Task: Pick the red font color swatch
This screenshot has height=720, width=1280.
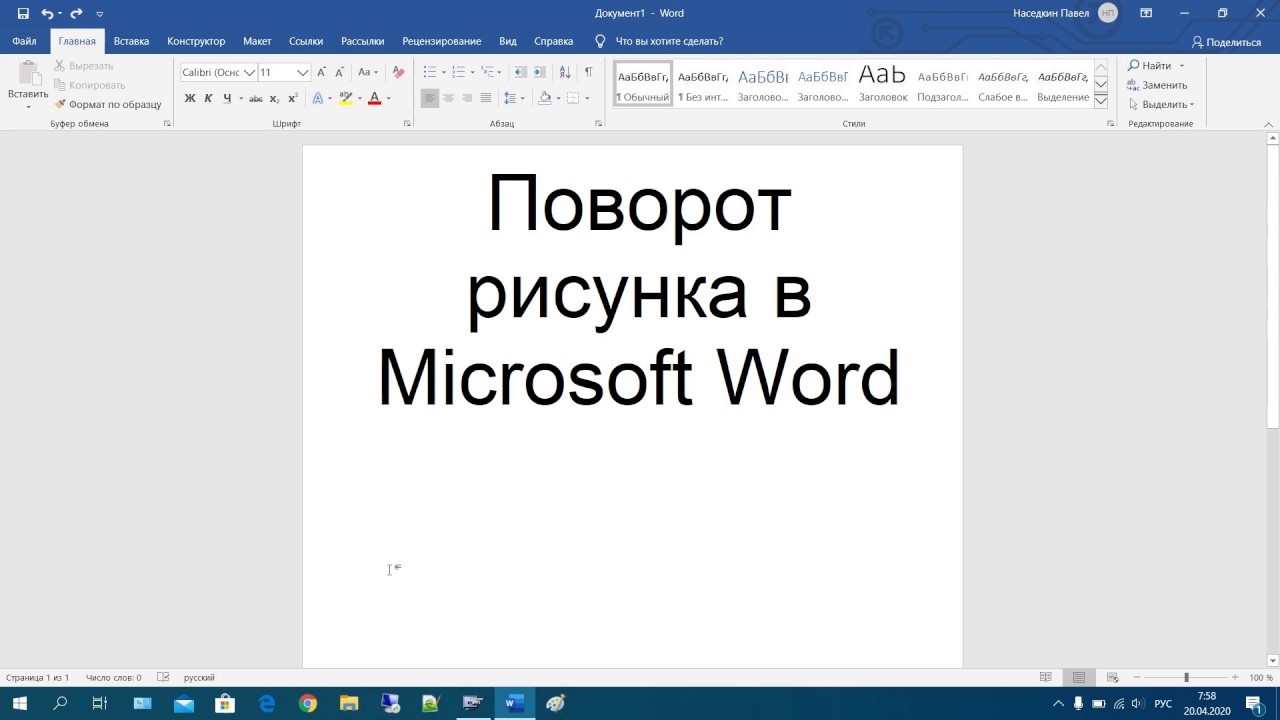Action: [x=375, y=98]
